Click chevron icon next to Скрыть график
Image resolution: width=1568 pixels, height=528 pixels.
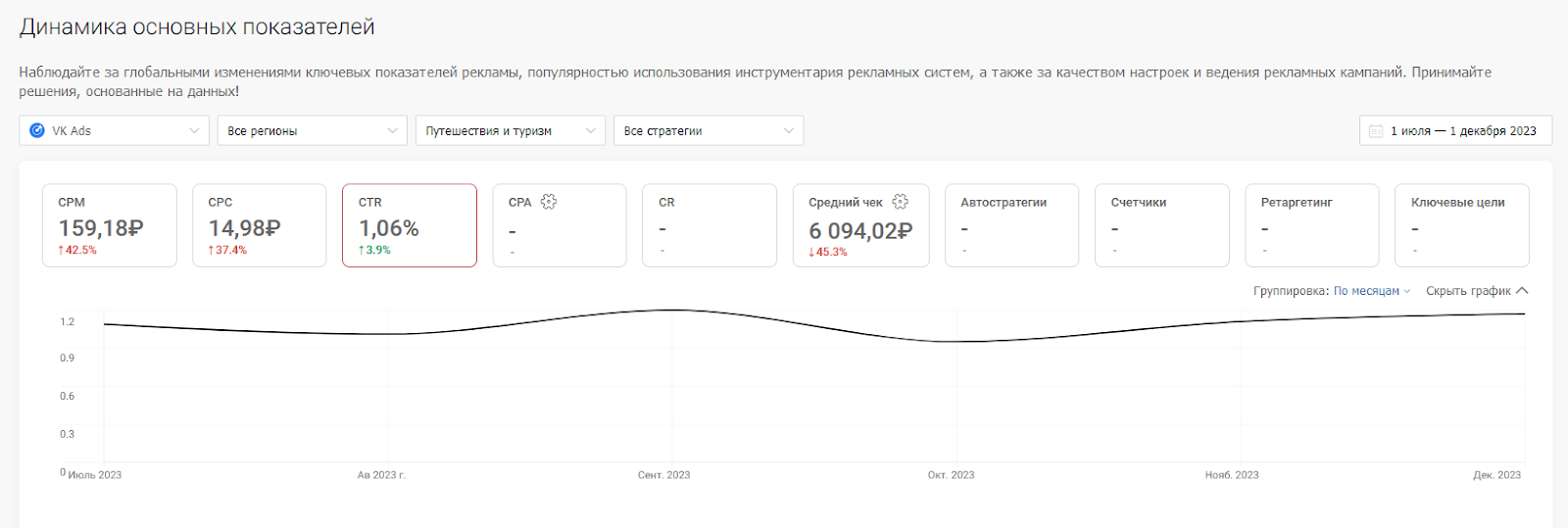coord(1522,291)
